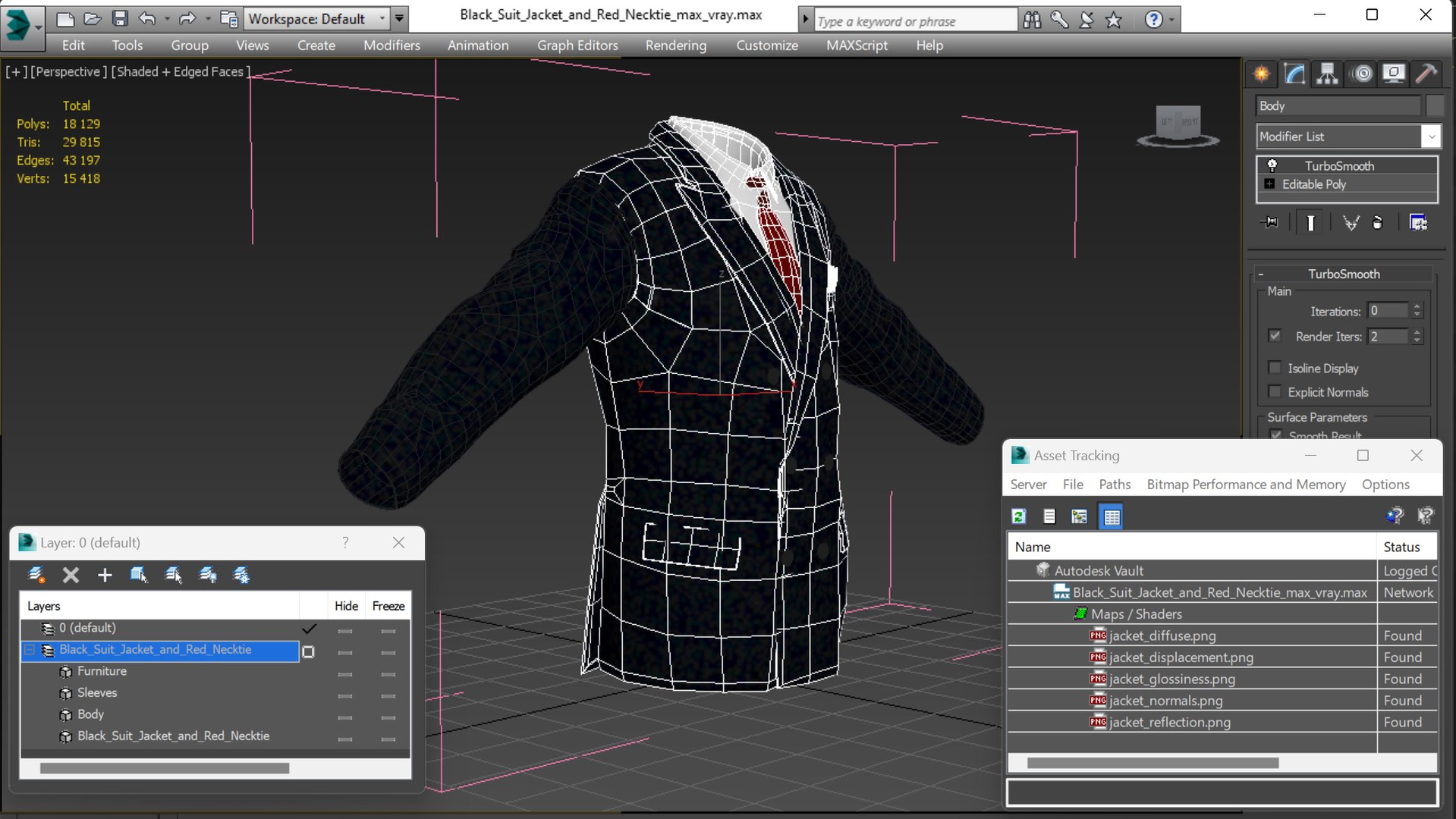The height and width of the screenshot is (819, 1456).
Task: Set 0 (default) as current layer checkmark
Action: (x=309, y=629)
